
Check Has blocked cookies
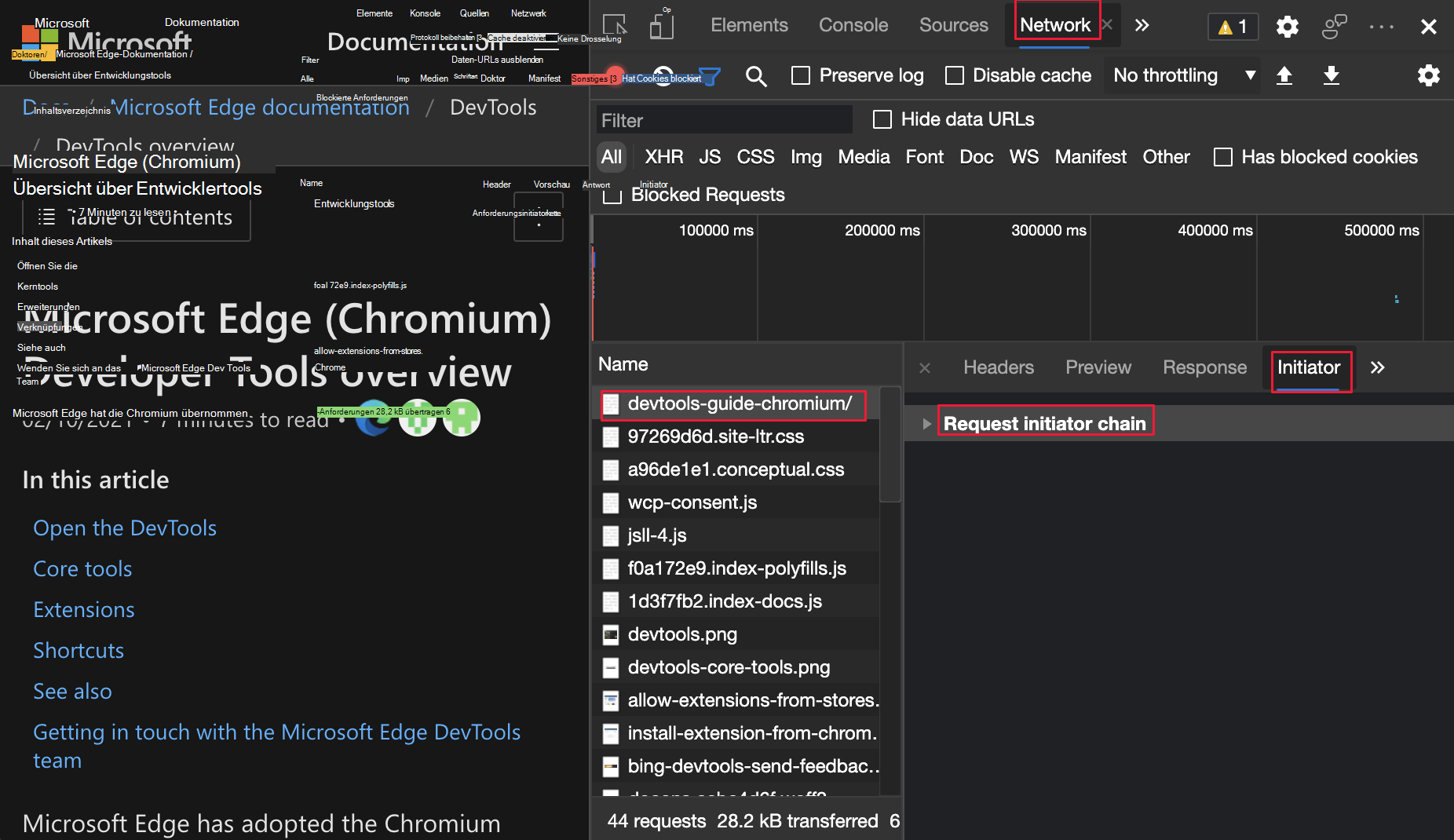point(1223,157)
